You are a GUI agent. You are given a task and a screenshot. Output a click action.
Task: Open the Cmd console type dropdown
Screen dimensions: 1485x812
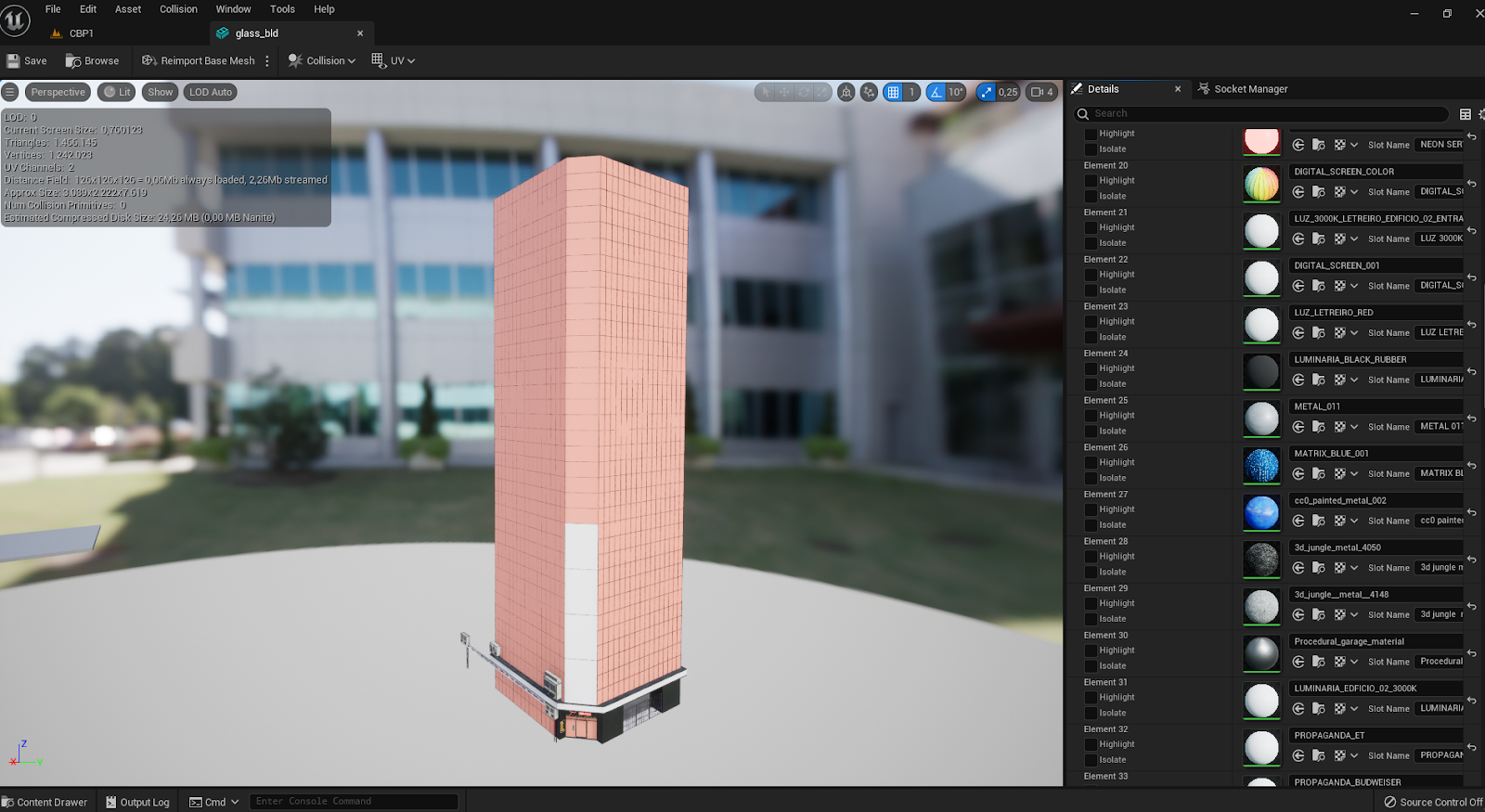point(214,802)
